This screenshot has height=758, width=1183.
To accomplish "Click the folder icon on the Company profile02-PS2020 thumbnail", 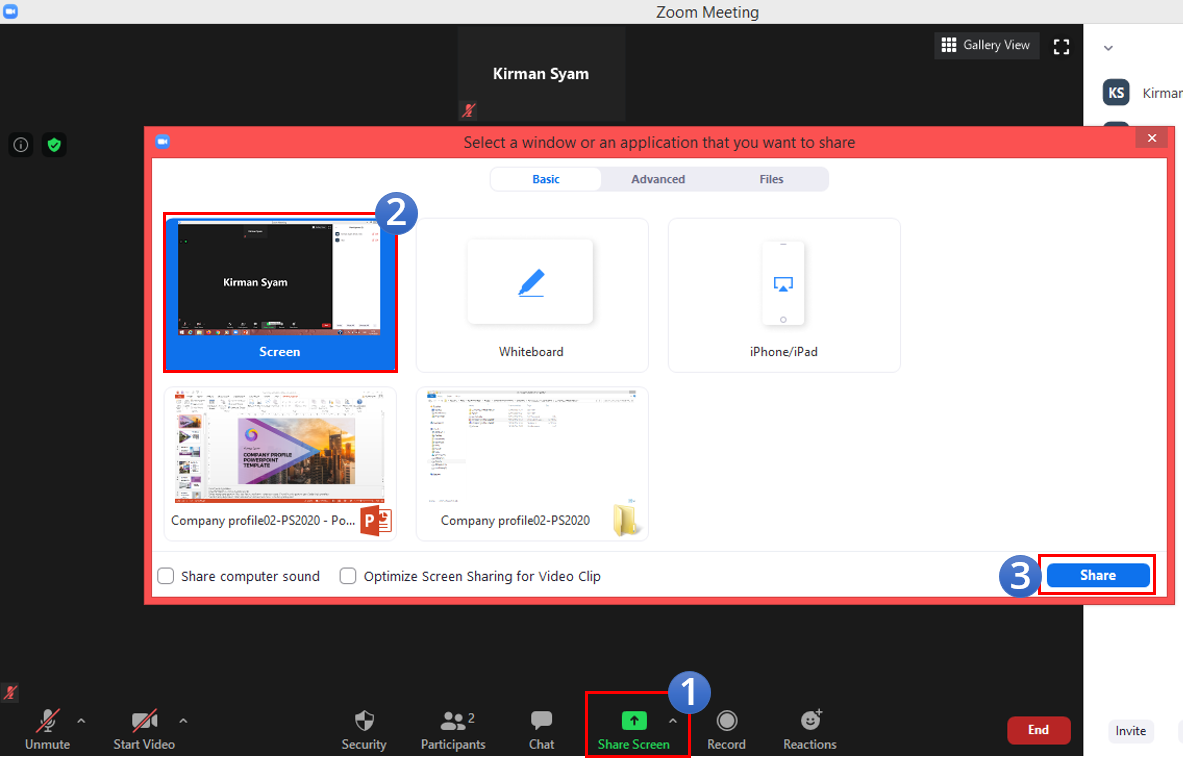I will [x=626, y=519].
